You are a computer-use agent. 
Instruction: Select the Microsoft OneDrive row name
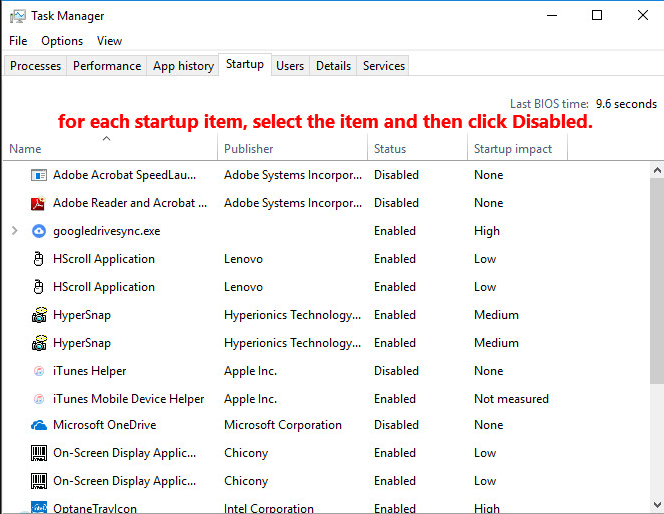pos(105,425)
